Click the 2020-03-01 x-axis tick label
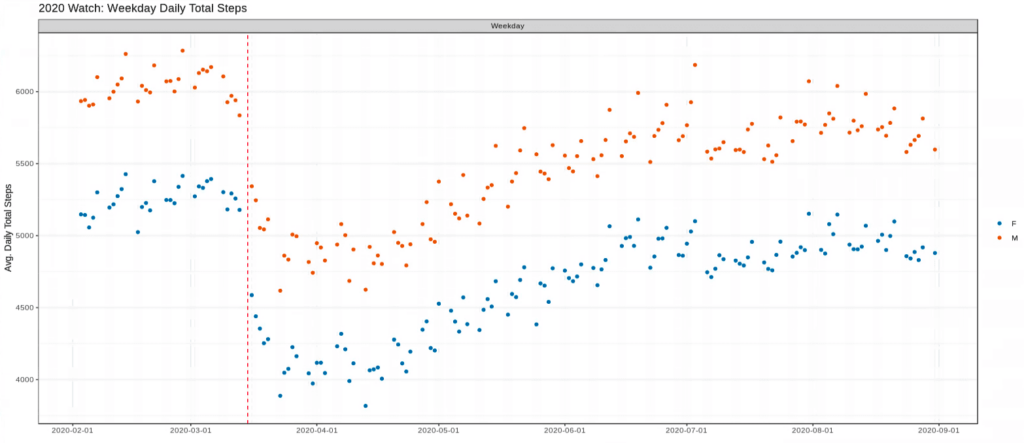This screenshot has height=443, width=1024. (190, 430)
